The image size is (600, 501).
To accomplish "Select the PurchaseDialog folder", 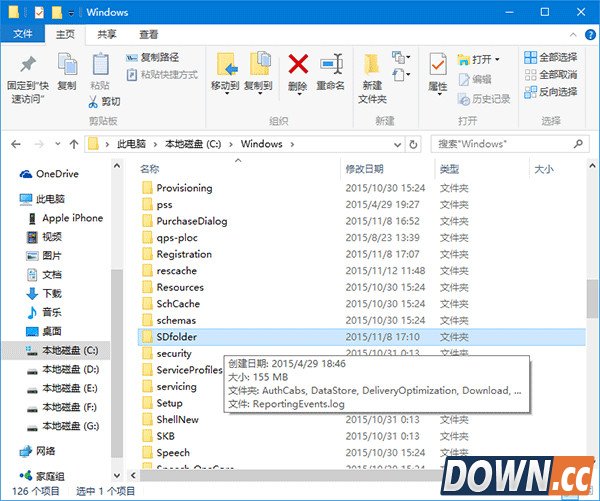I will (x=184, y=221).
